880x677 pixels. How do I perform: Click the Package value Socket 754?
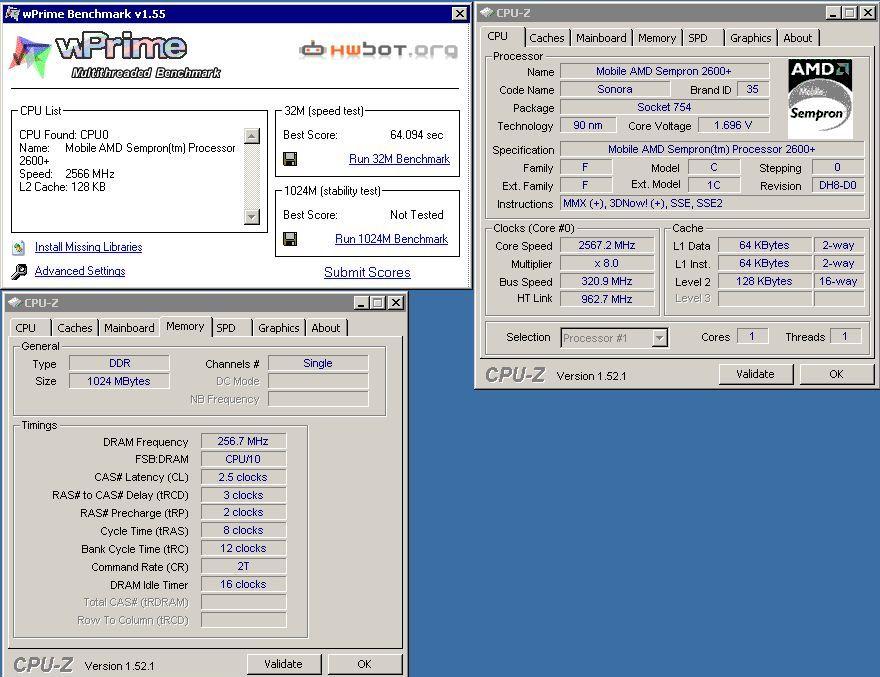tap(664, 107)
